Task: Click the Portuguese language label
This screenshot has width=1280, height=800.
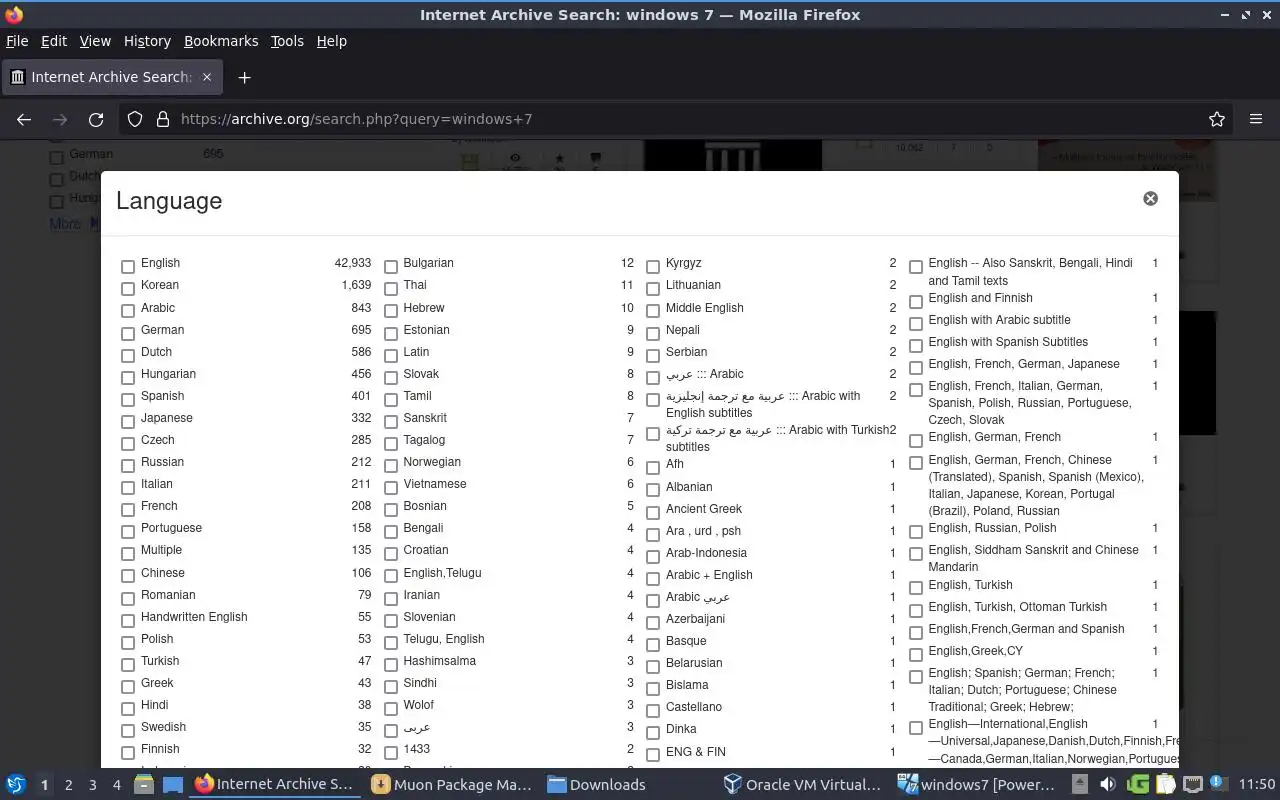Action: tap(171, 528)
